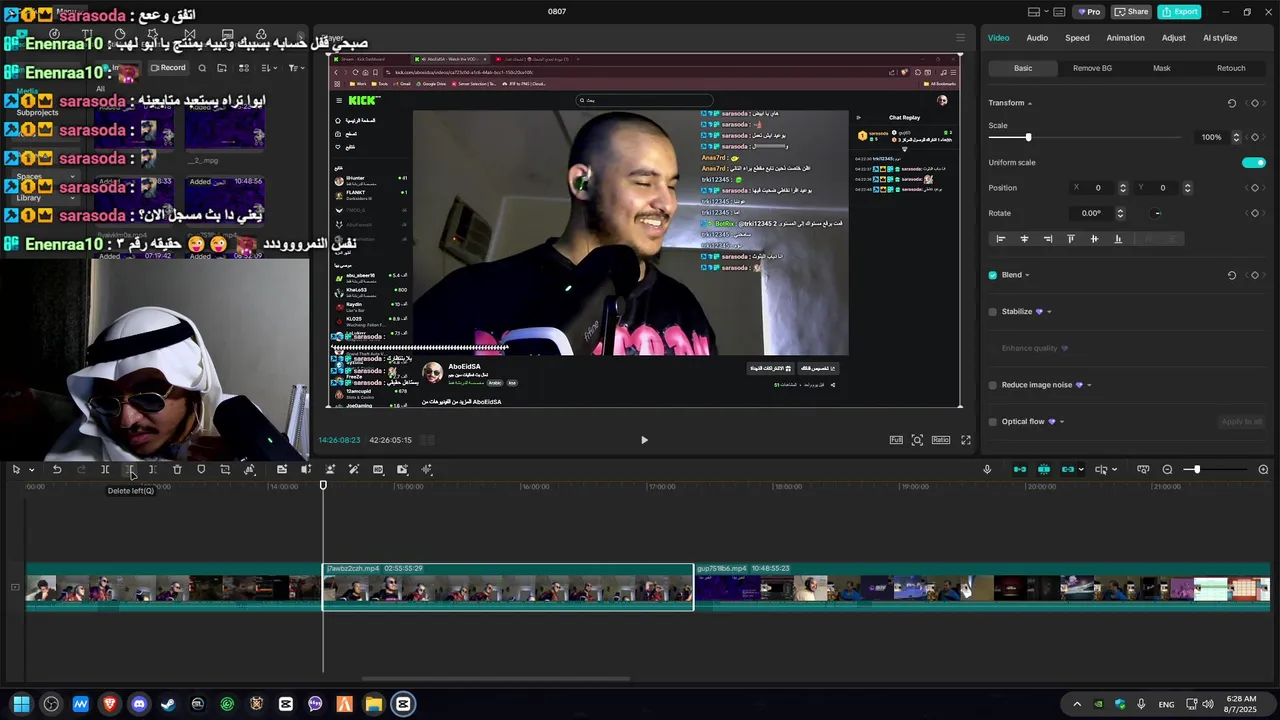
Task: Click the Position keyframe diamond icon
Action: tap(1255, 188)
